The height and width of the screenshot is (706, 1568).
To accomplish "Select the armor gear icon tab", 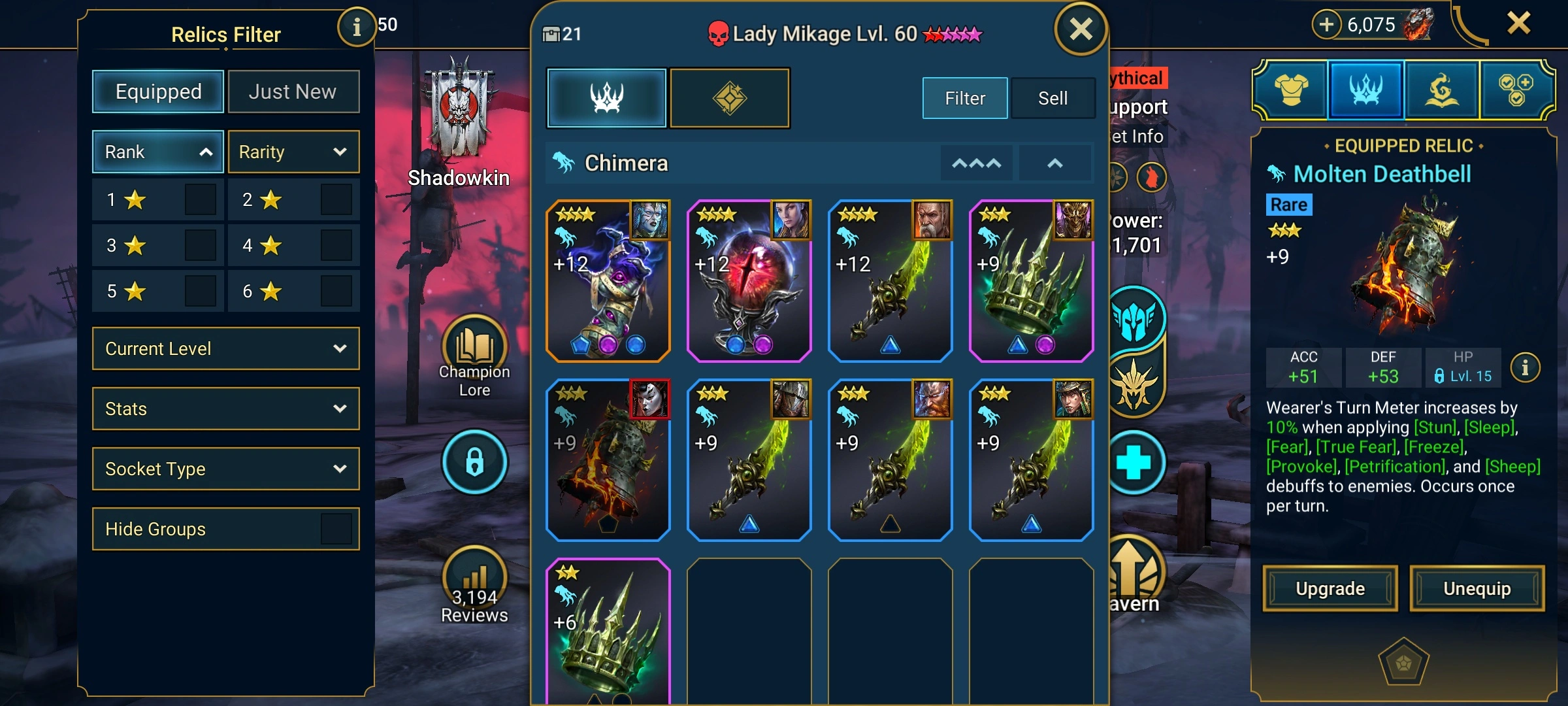I will point(1291,90).
